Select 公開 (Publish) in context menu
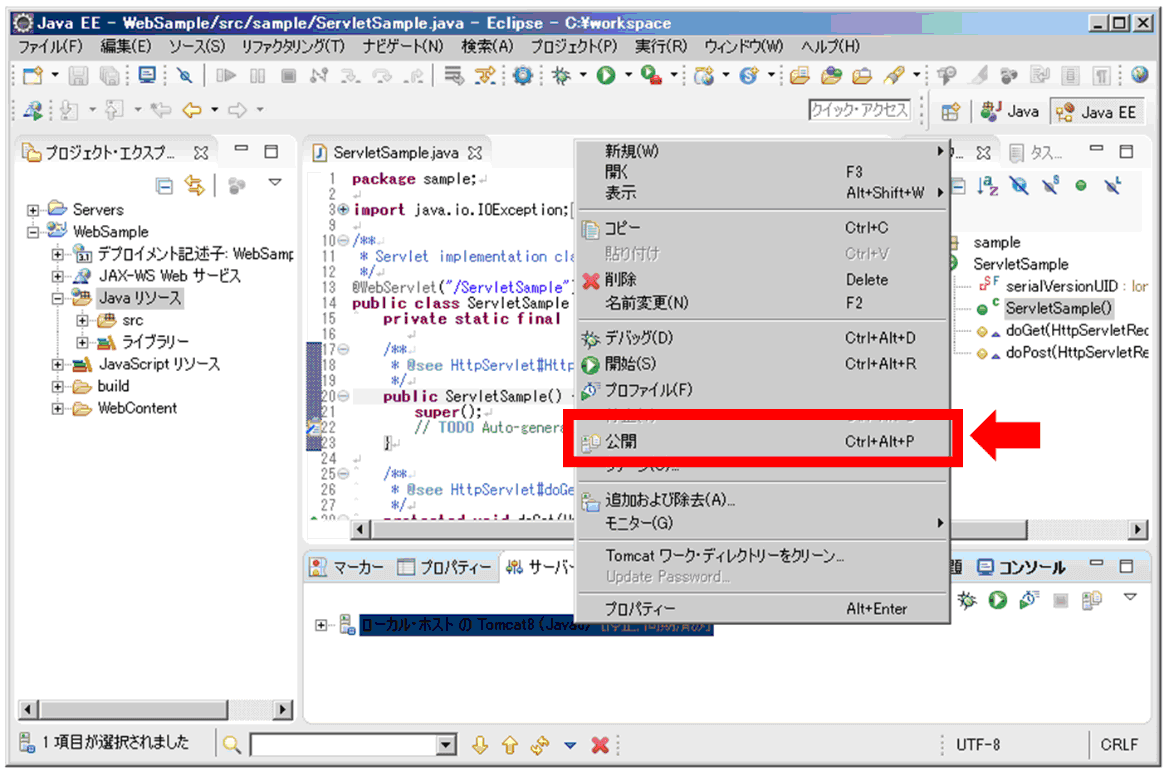This screenshot has height=771, width=1164. pyautogui.click(x=620, y=441)
